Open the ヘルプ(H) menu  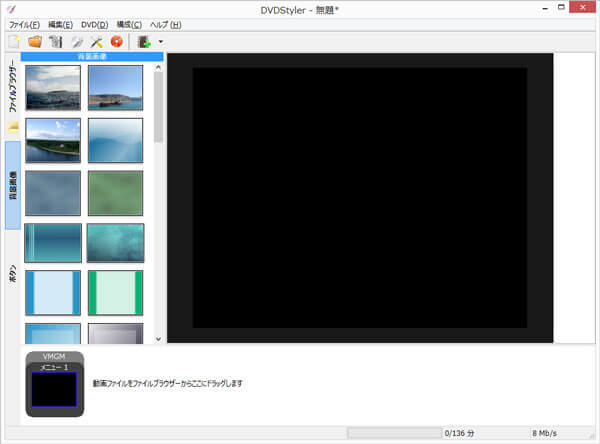[165, 24]
